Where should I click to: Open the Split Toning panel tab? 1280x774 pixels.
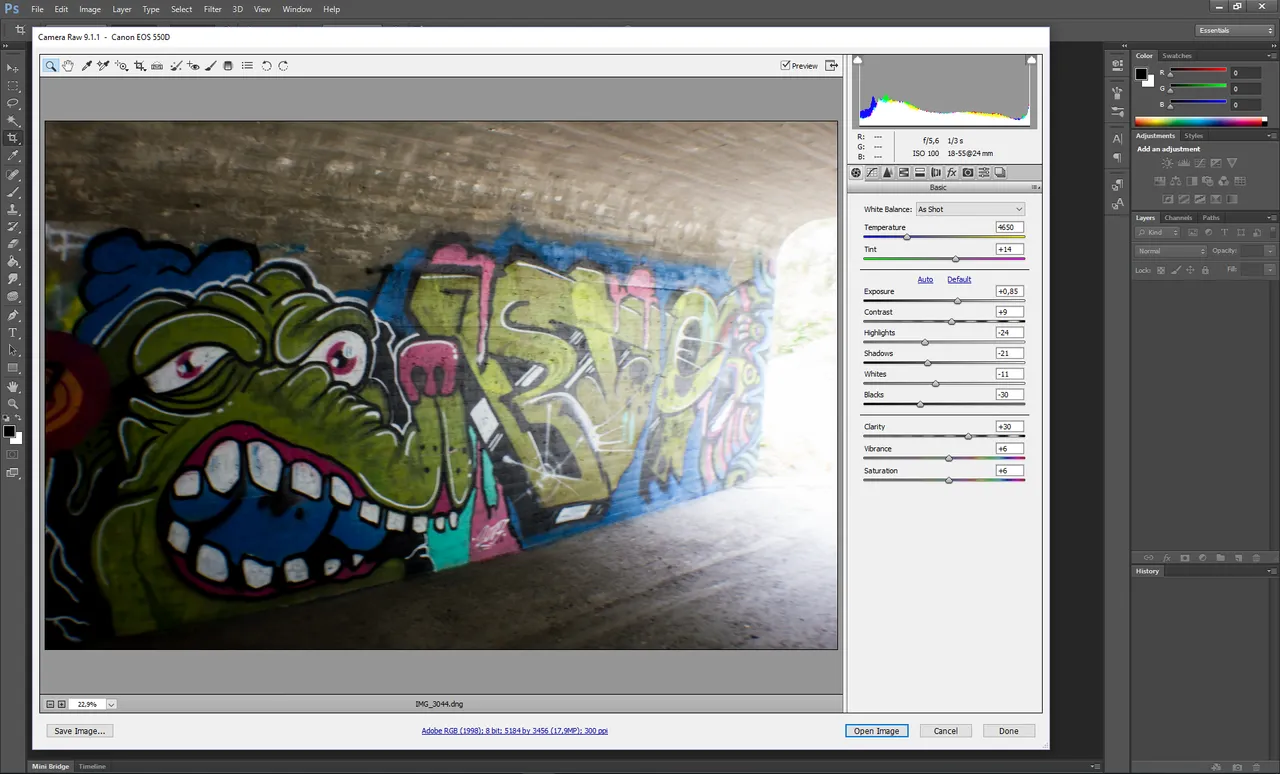(920, 173)
